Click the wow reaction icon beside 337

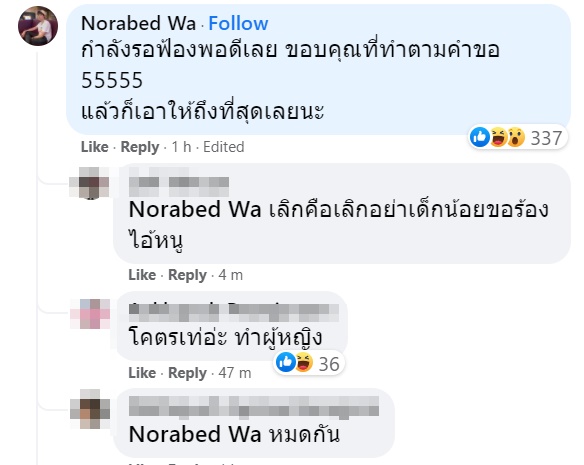[x=516, y=137]
